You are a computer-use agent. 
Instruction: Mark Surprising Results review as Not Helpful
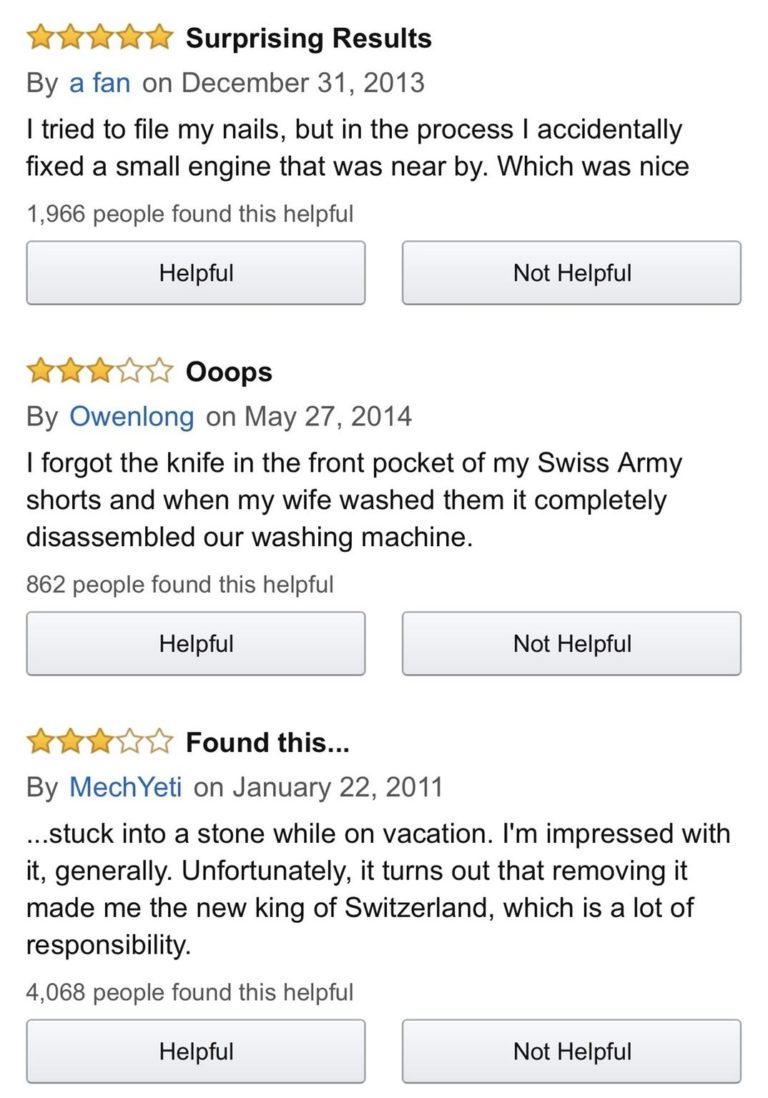click(572, 273)
